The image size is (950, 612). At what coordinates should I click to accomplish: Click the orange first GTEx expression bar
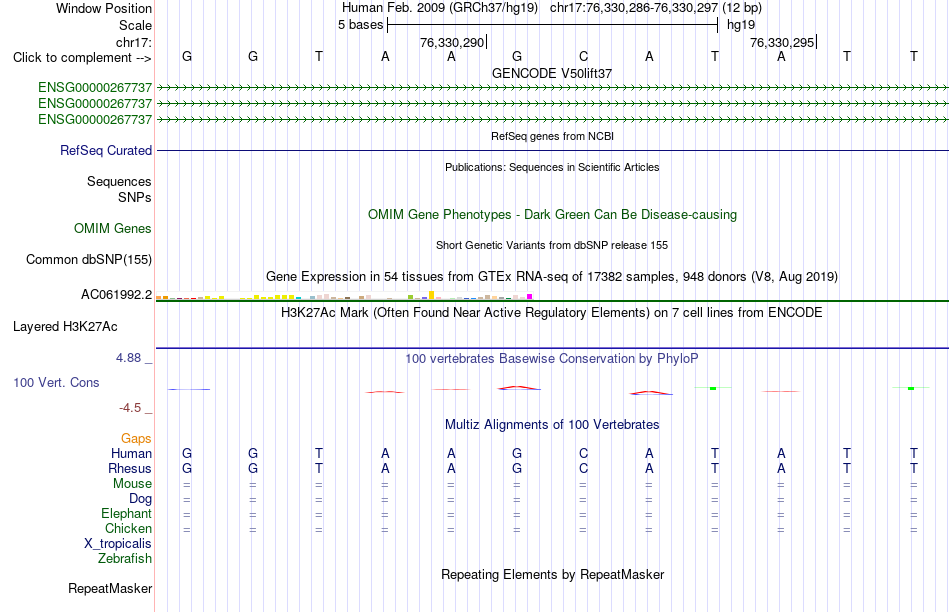(x=159, y=298)
